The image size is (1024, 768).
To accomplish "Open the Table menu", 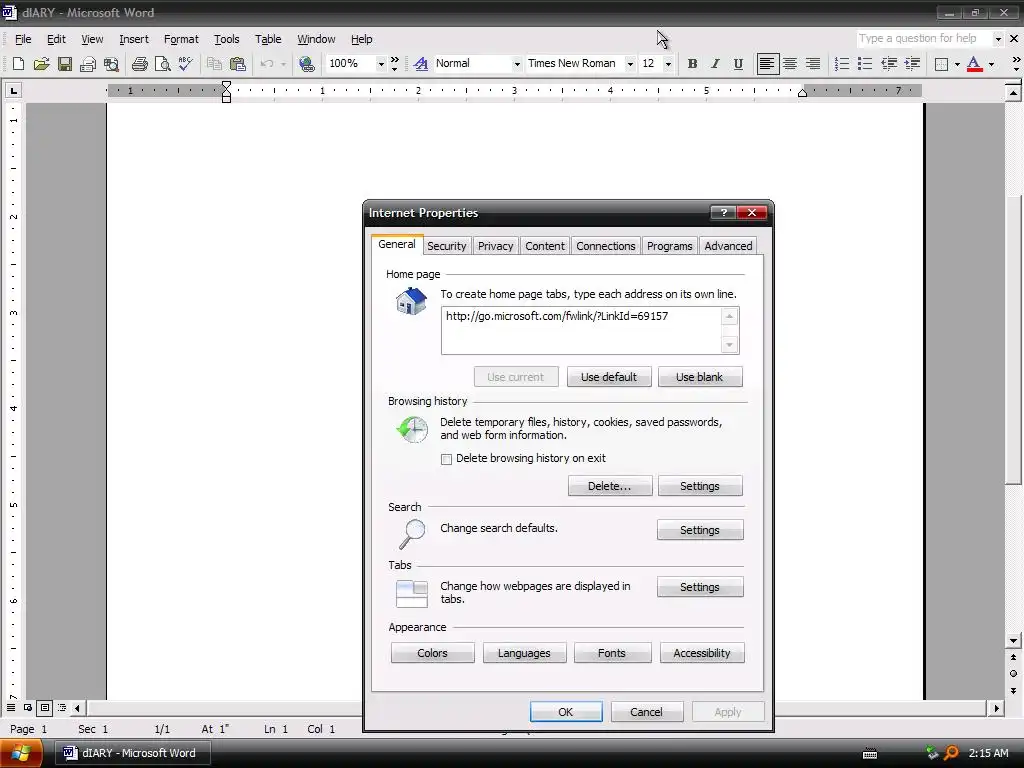I will [268, 39].
